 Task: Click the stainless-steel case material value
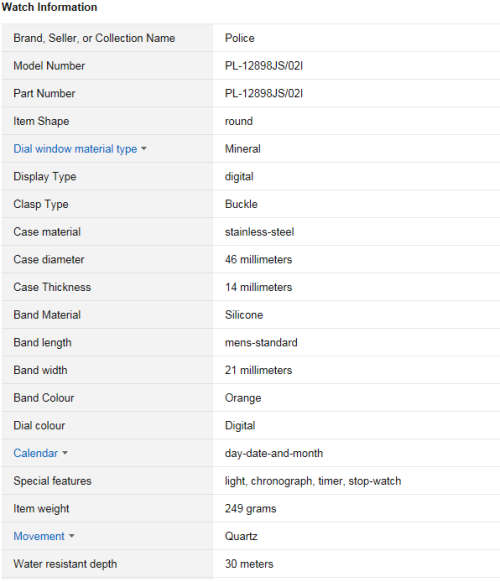(259, 232)
